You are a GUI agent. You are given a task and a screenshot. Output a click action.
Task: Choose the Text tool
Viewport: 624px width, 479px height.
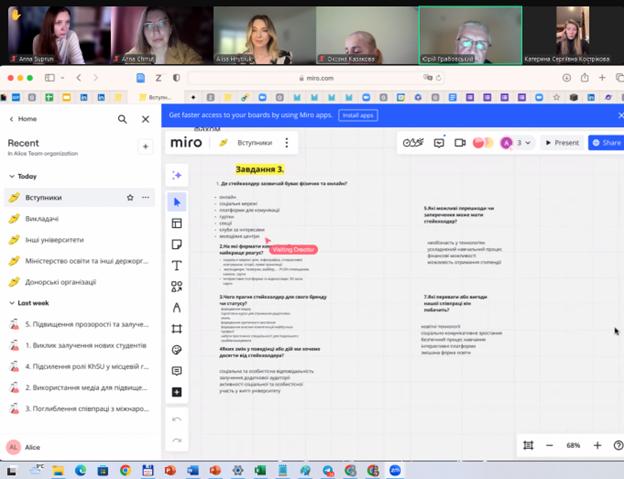(x=177, y=265)
